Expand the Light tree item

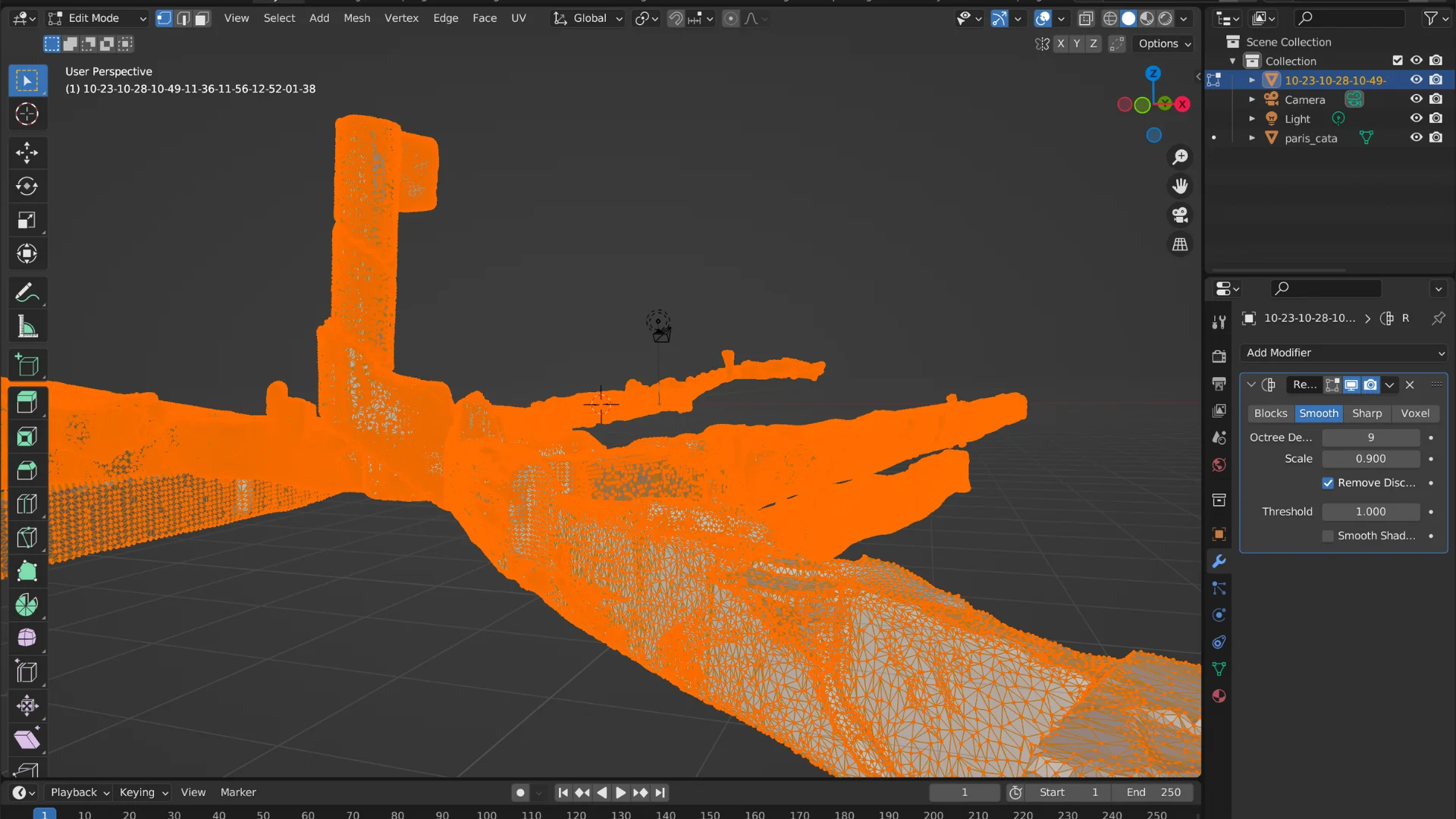(1252, 118)
